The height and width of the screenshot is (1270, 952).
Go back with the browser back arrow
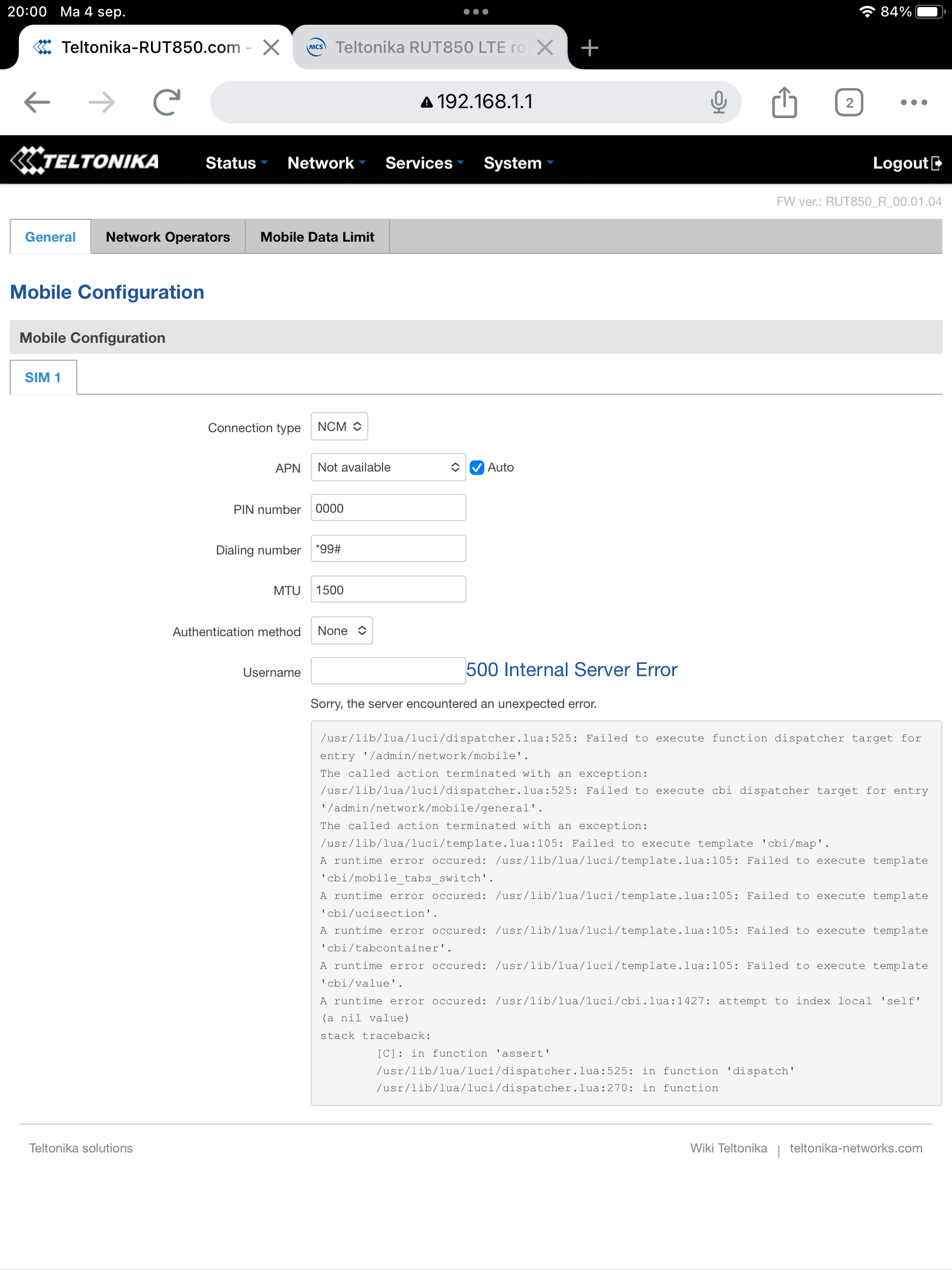(x=37, y=102)
